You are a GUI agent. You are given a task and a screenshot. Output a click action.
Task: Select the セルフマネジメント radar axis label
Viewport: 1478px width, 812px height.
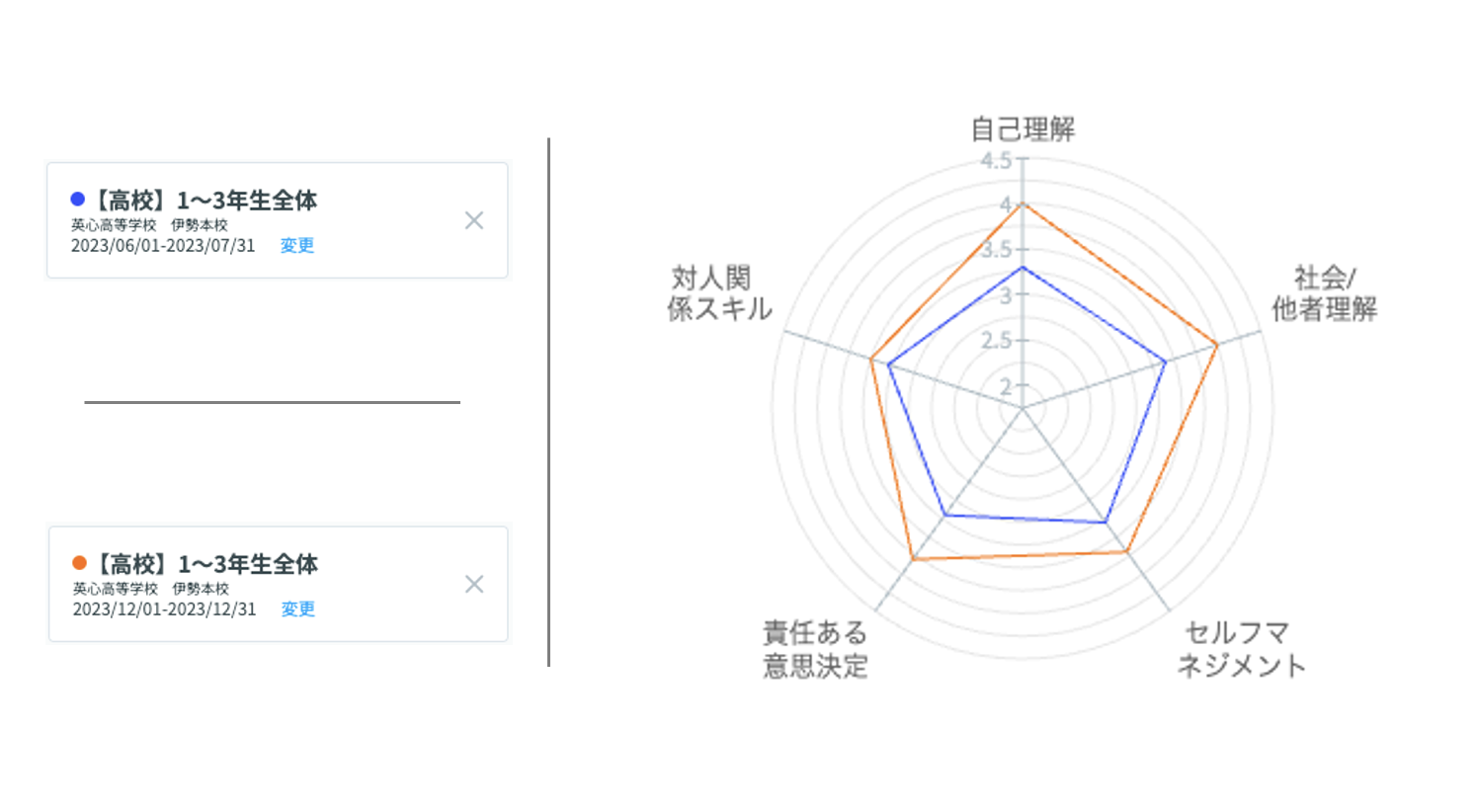pyautogui.click(x=1240, y=649)
